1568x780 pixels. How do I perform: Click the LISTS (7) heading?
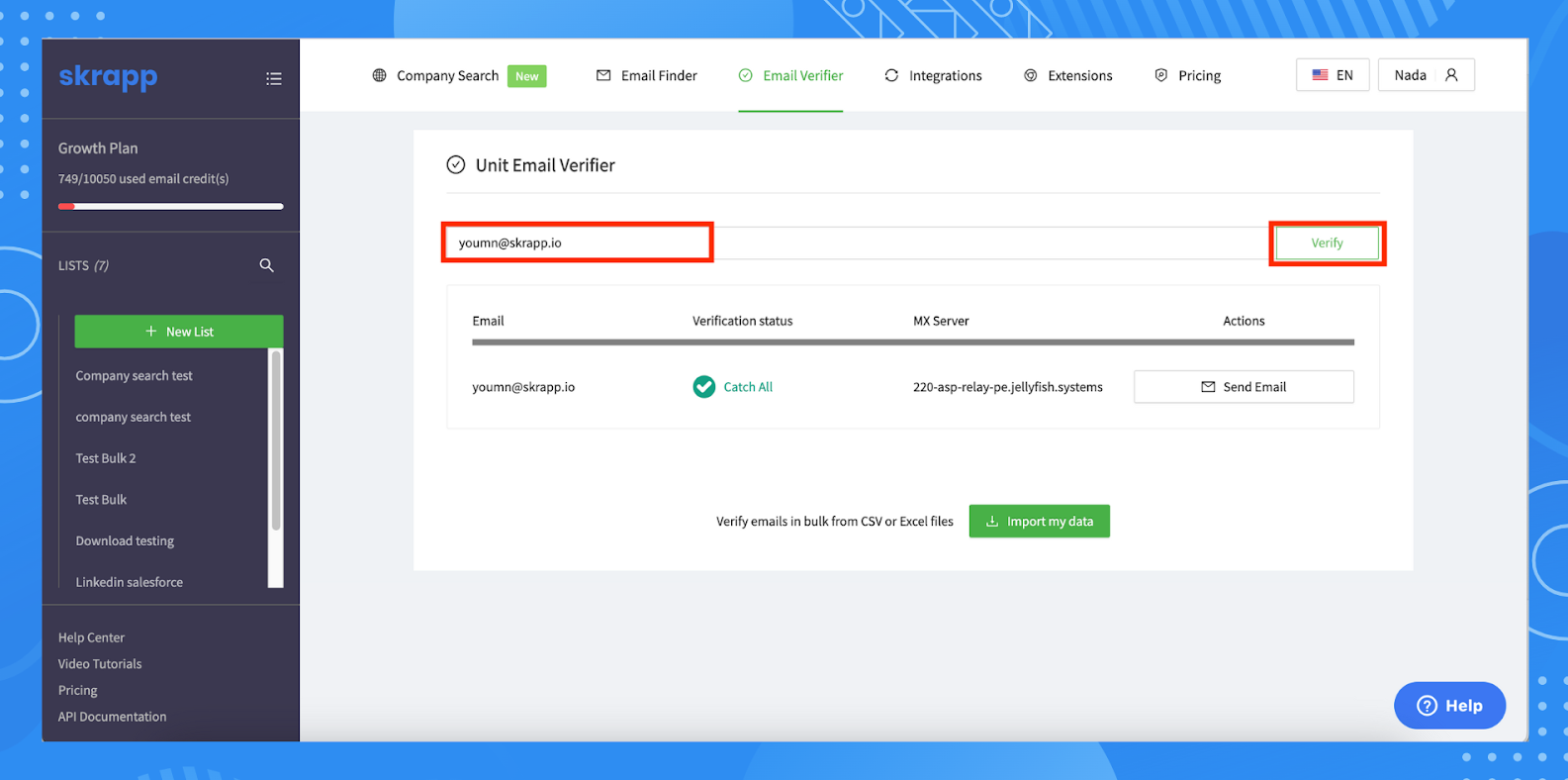pyautogui.click(x=83, y=265)
